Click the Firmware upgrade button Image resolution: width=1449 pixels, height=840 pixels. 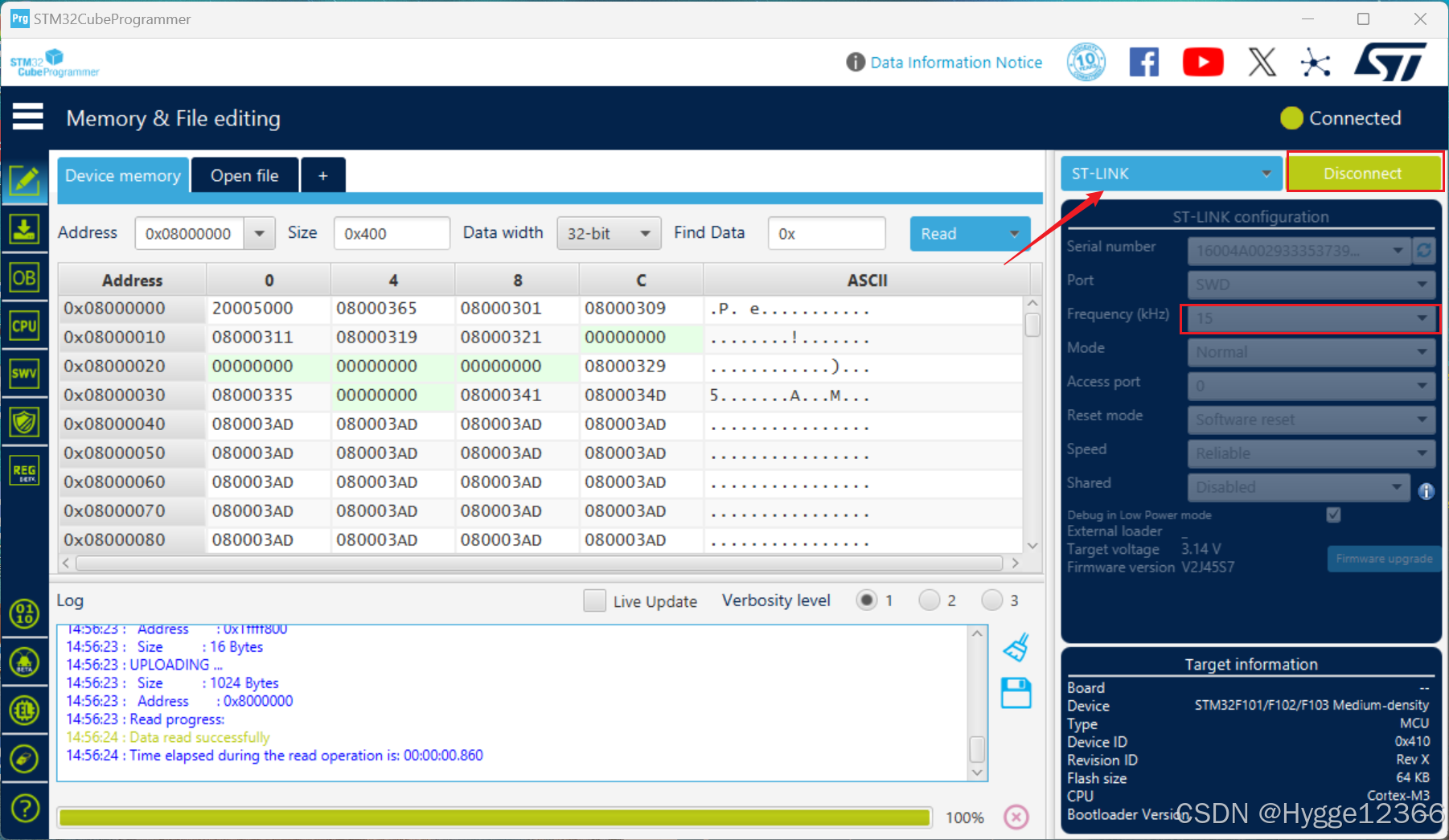[1384, 559]
